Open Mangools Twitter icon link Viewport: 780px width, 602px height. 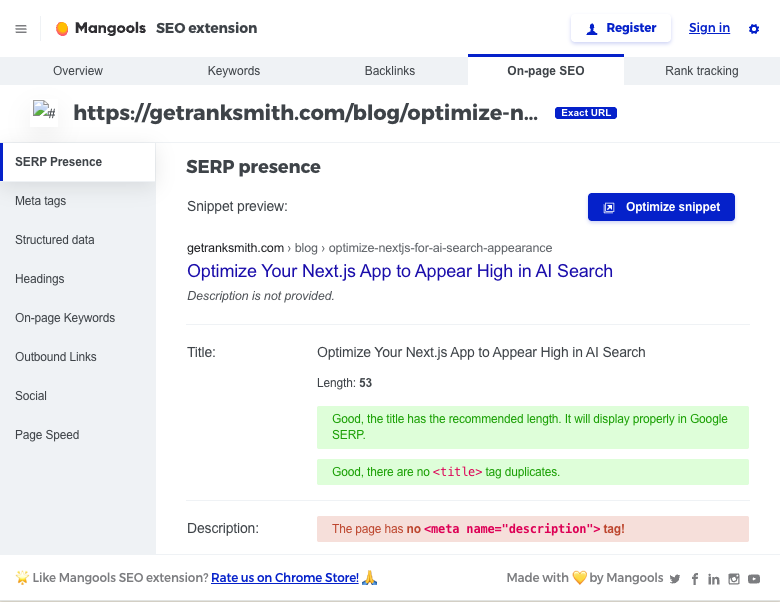point(675,579)
